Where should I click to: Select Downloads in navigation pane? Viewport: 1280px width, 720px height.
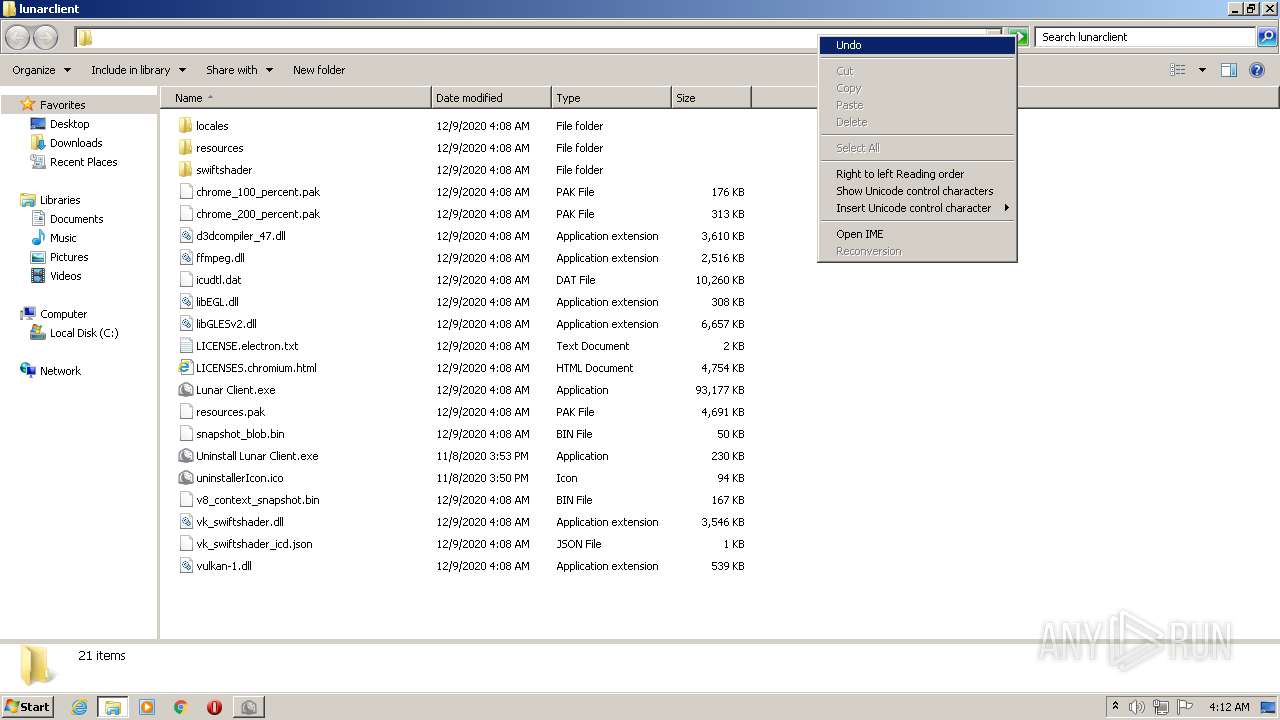pyautogui.click(x=76, y=143)
